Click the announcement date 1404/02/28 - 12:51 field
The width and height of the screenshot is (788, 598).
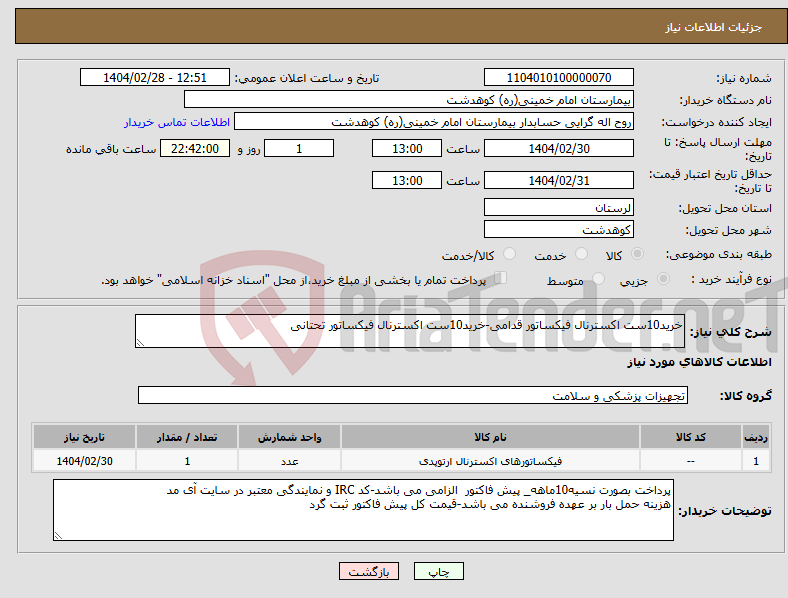pos(155,77)
